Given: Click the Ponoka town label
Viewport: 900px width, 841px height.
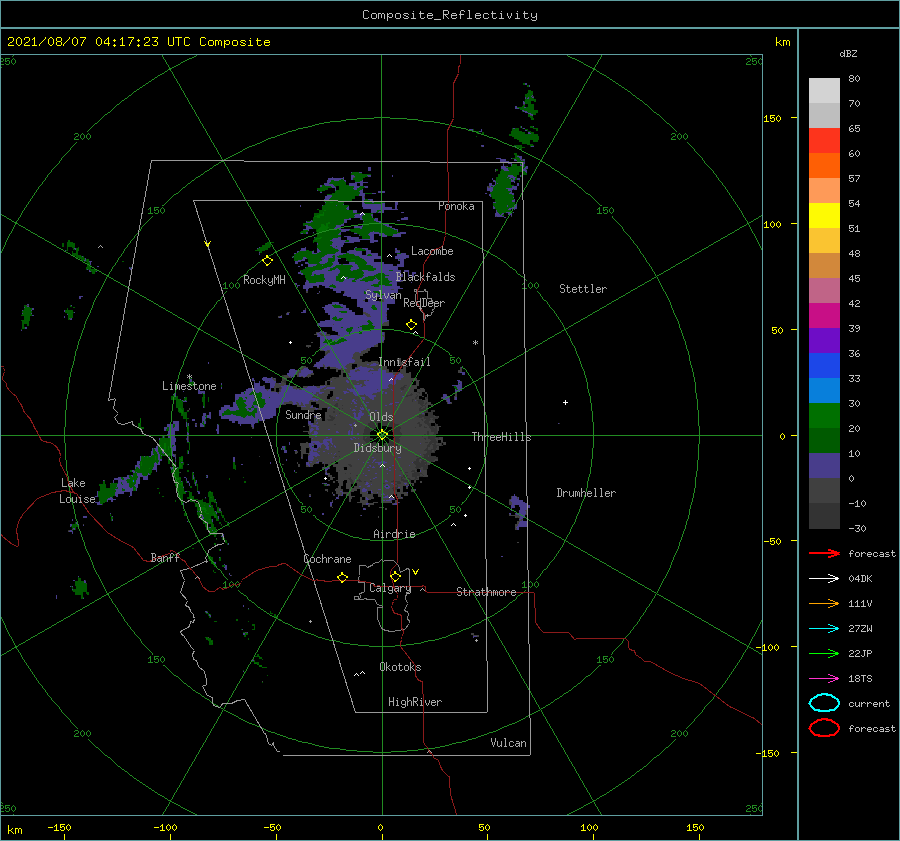Looking at the screenshot, I should click(456, 206).
